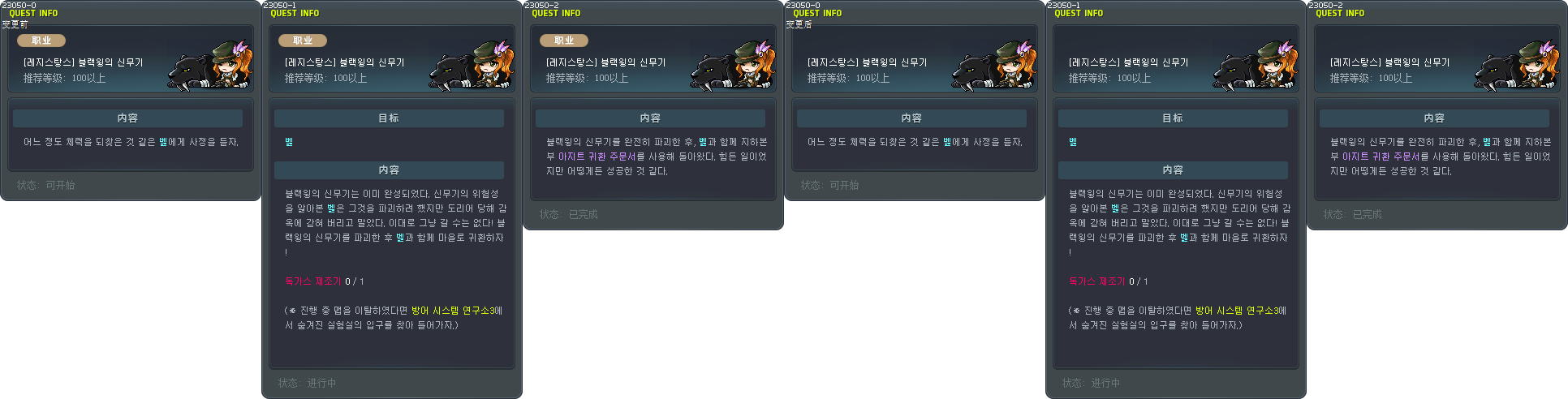The height and width of the screenshot is (399, 1568).
Task: Click the 职业 badge in quest 23050-2 panel
Action: pos(564,41)
